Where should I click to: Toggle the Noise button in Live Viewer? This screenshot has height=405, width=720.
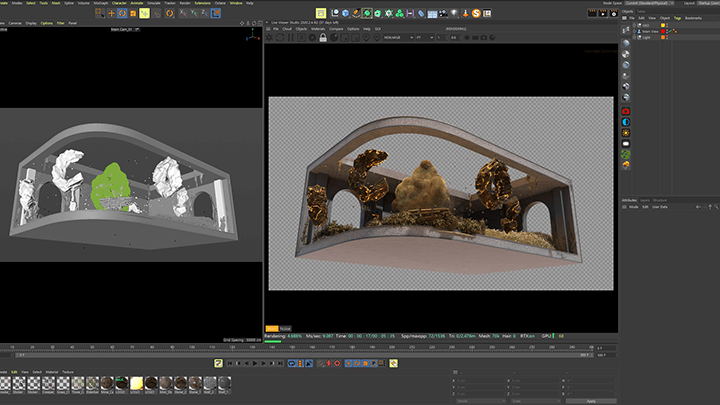285,328
